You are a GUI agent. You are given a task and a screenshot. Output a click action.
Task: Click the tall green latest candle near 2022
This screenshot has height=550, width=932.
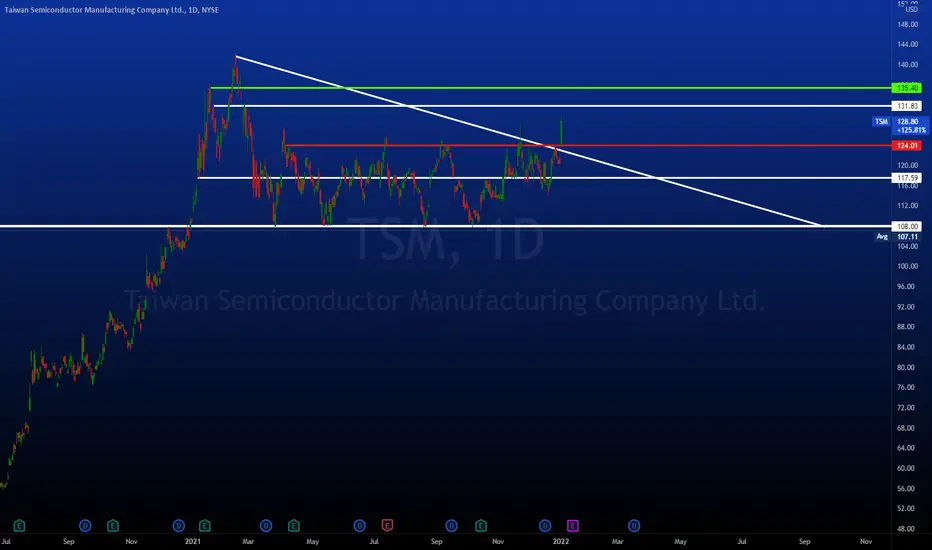561,133
